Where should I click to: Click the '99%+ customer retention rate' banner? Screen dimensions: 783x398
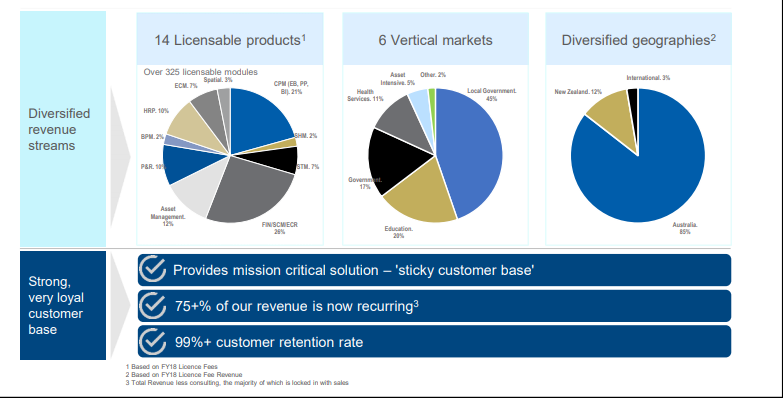coord(434,342)
